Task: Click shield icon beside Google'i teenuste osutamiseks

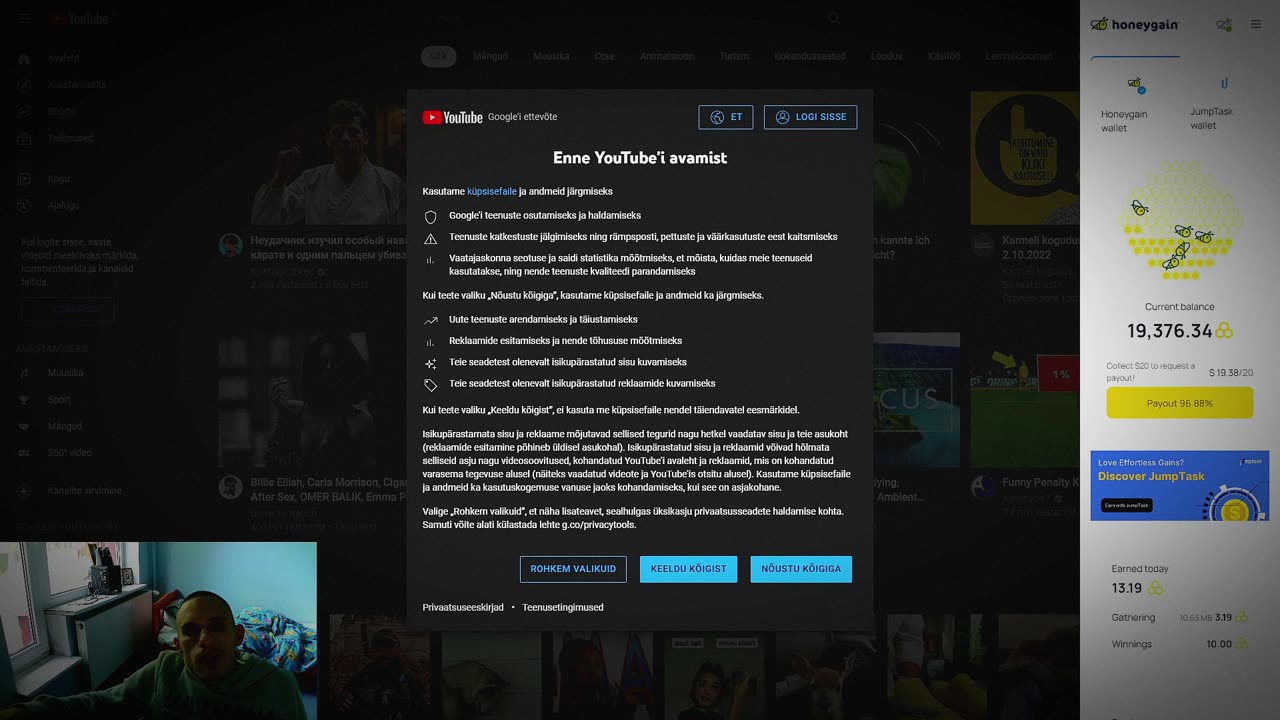Action: pos(431,216)
